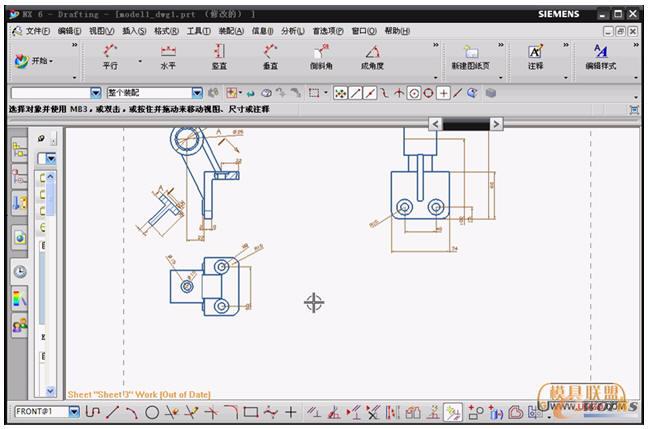Toggle the highlighted sketch constraint button in bottom toolbar
This screenshot has height=429, width=648.
pyautogui.click(x=453, y=412)
